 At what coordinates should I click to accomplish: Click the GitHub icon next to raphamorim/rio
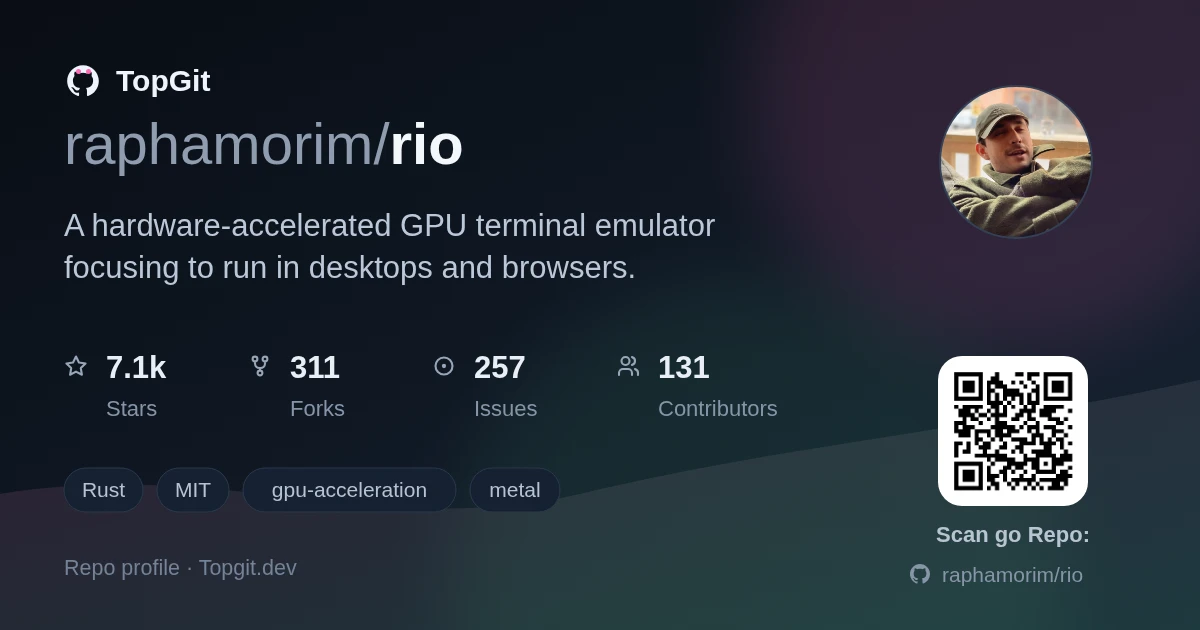pyautogui.click(x=920, y=574)
